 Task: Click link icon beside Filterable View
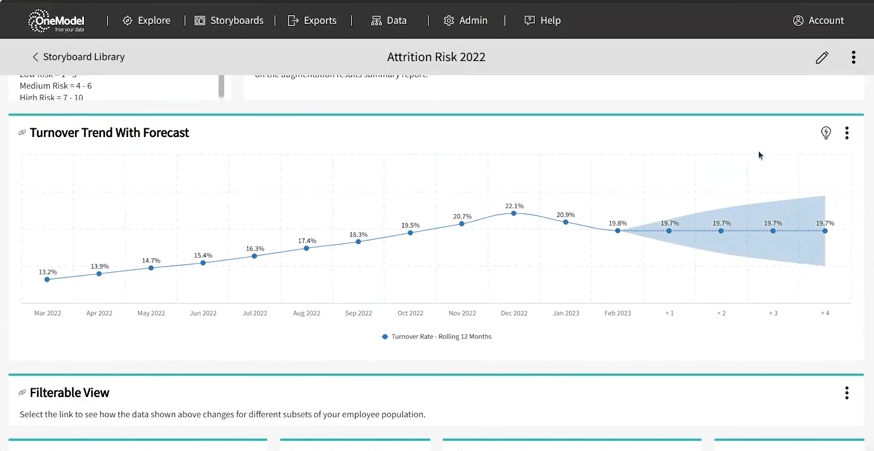(x=22, y=392)
